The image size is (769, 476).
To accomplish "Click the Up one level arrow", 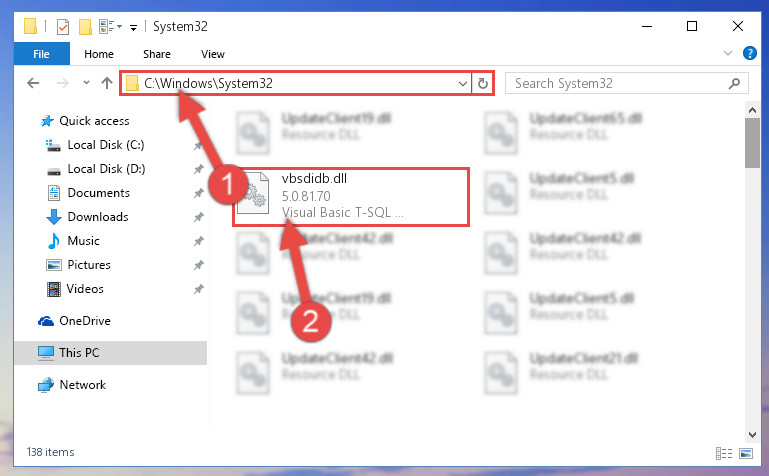I will pyautogui.click(x=106, y=83).
